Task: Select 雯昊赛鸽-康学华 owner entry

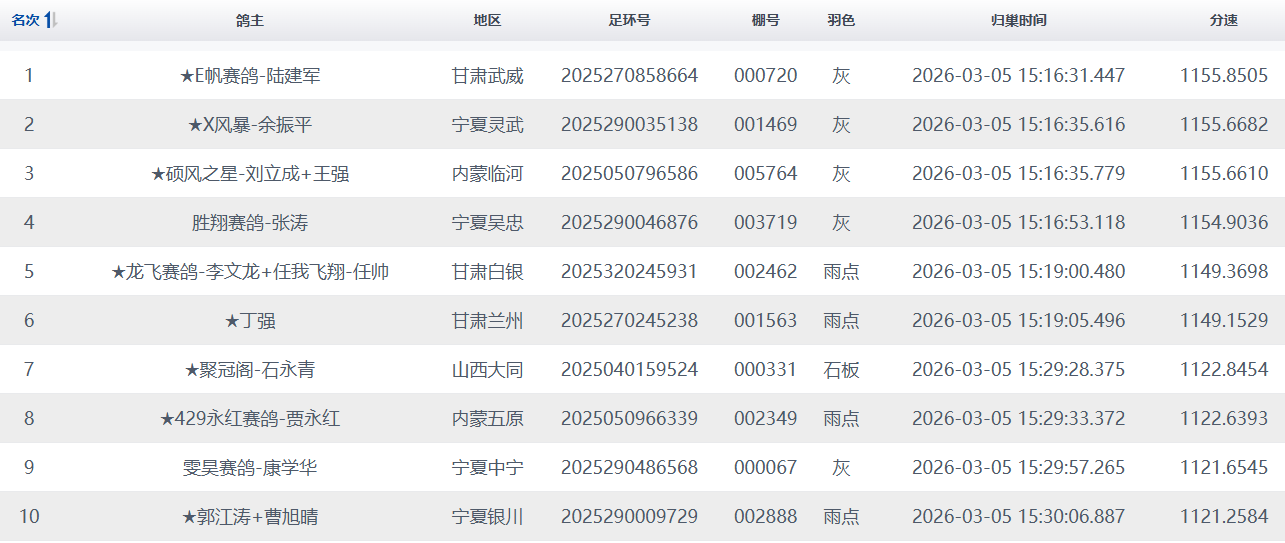Action: click(250, 468)
